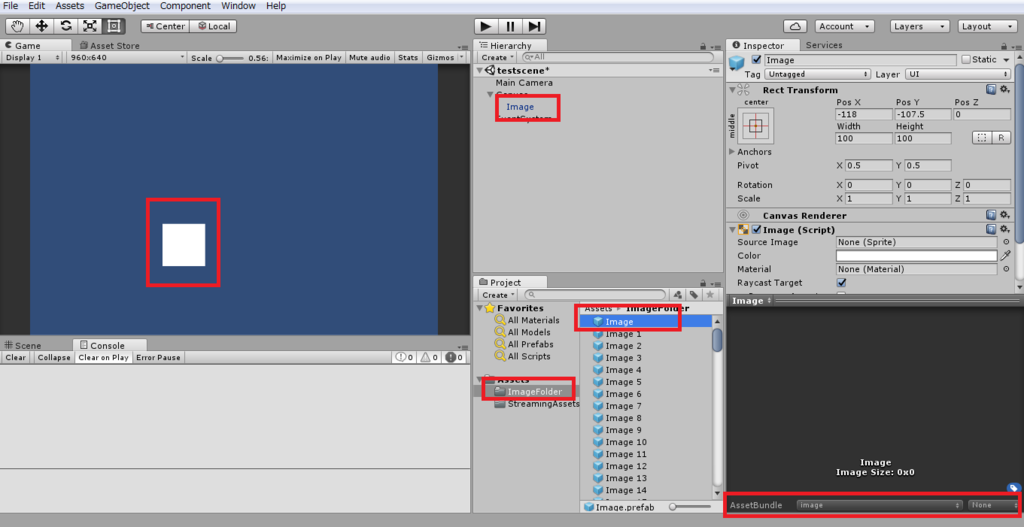This screenshot has width=1024, height=527.
Task: Select the Rotate tool
Action: pyautogui.click(x=65, y=26)
